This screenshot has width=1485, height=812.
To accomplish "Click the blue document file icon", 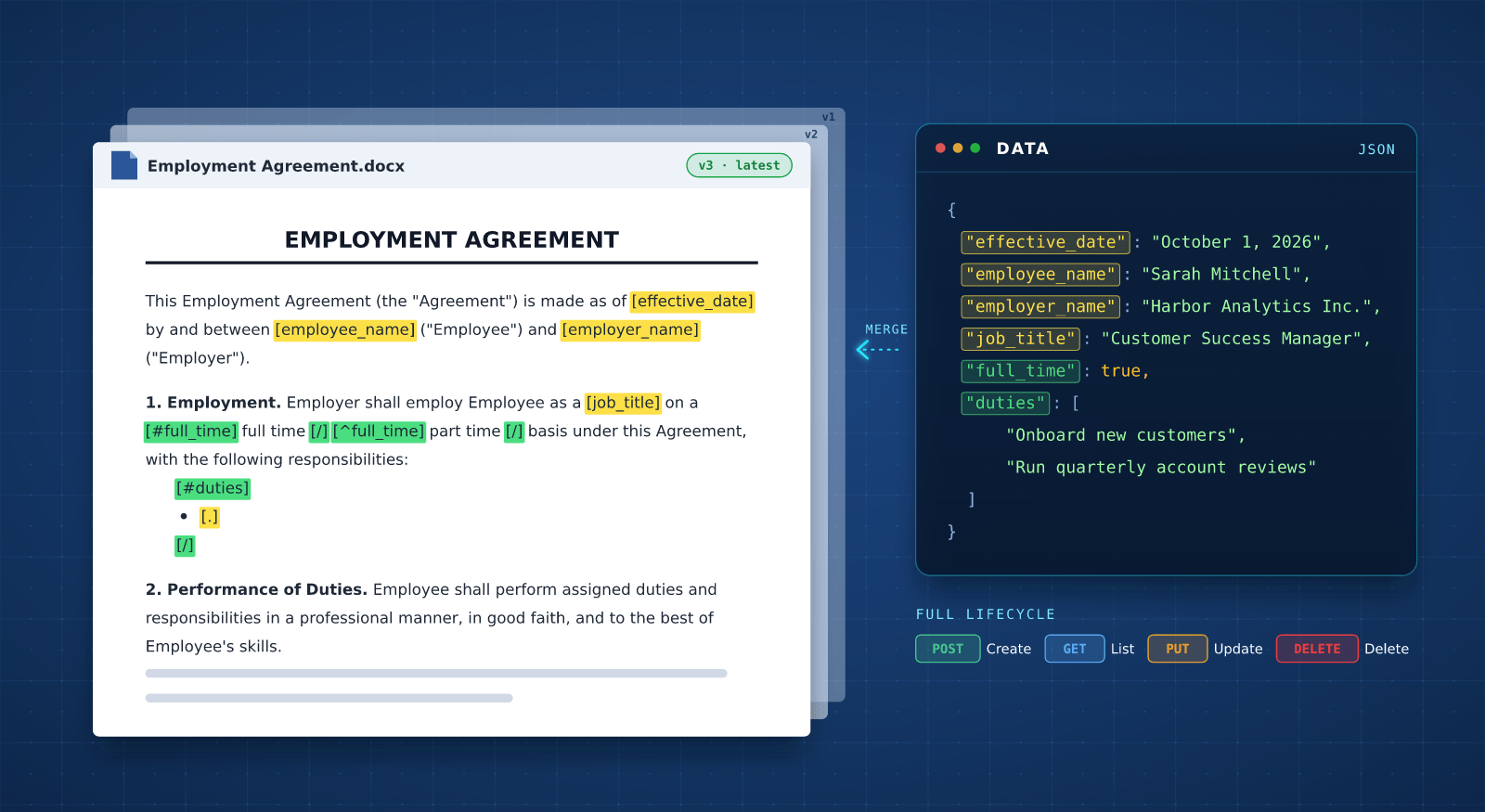I will pos(124,165).
